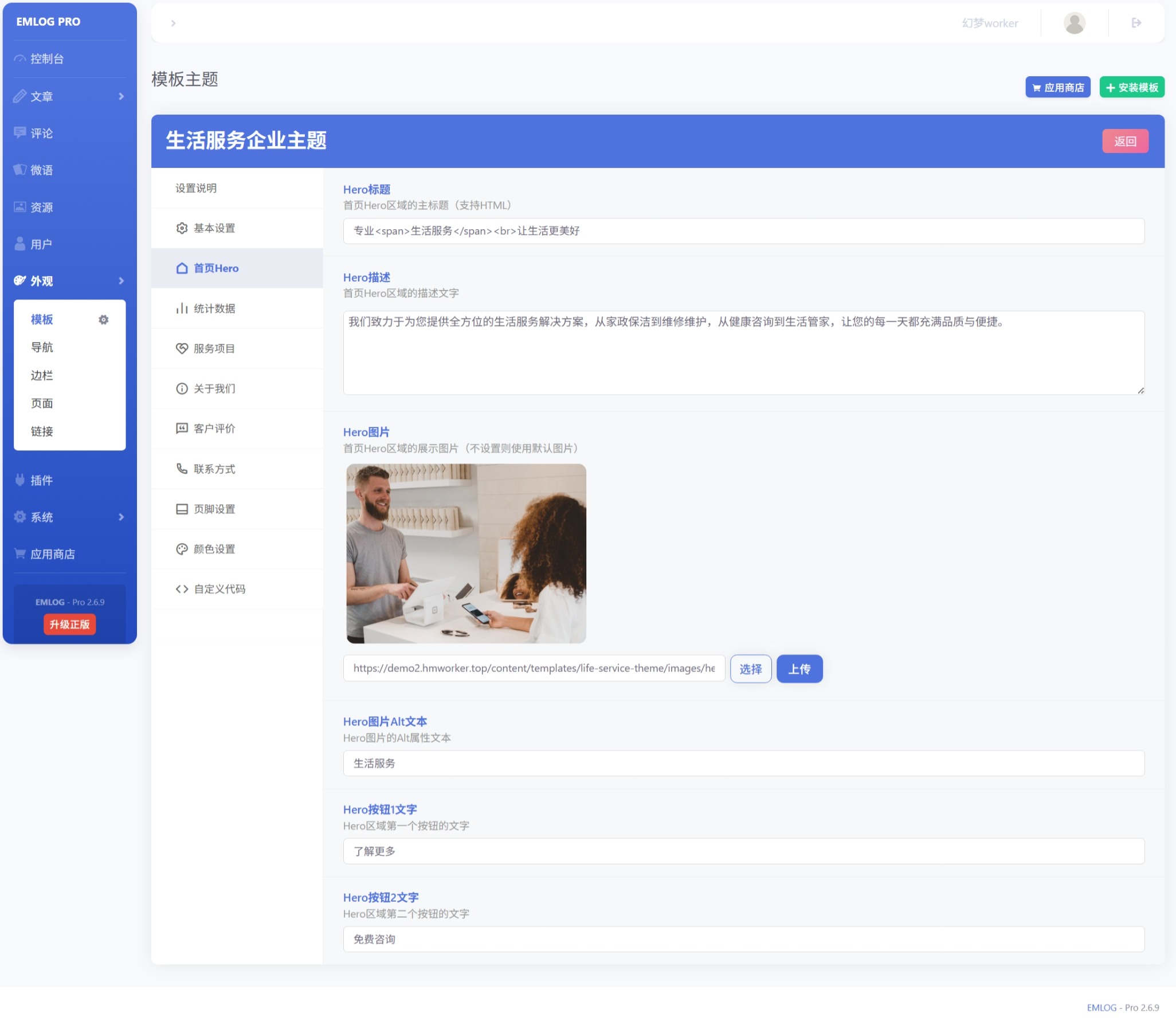
Task: Open 自定义代码 settings section
Action: (x=219, y=589)
